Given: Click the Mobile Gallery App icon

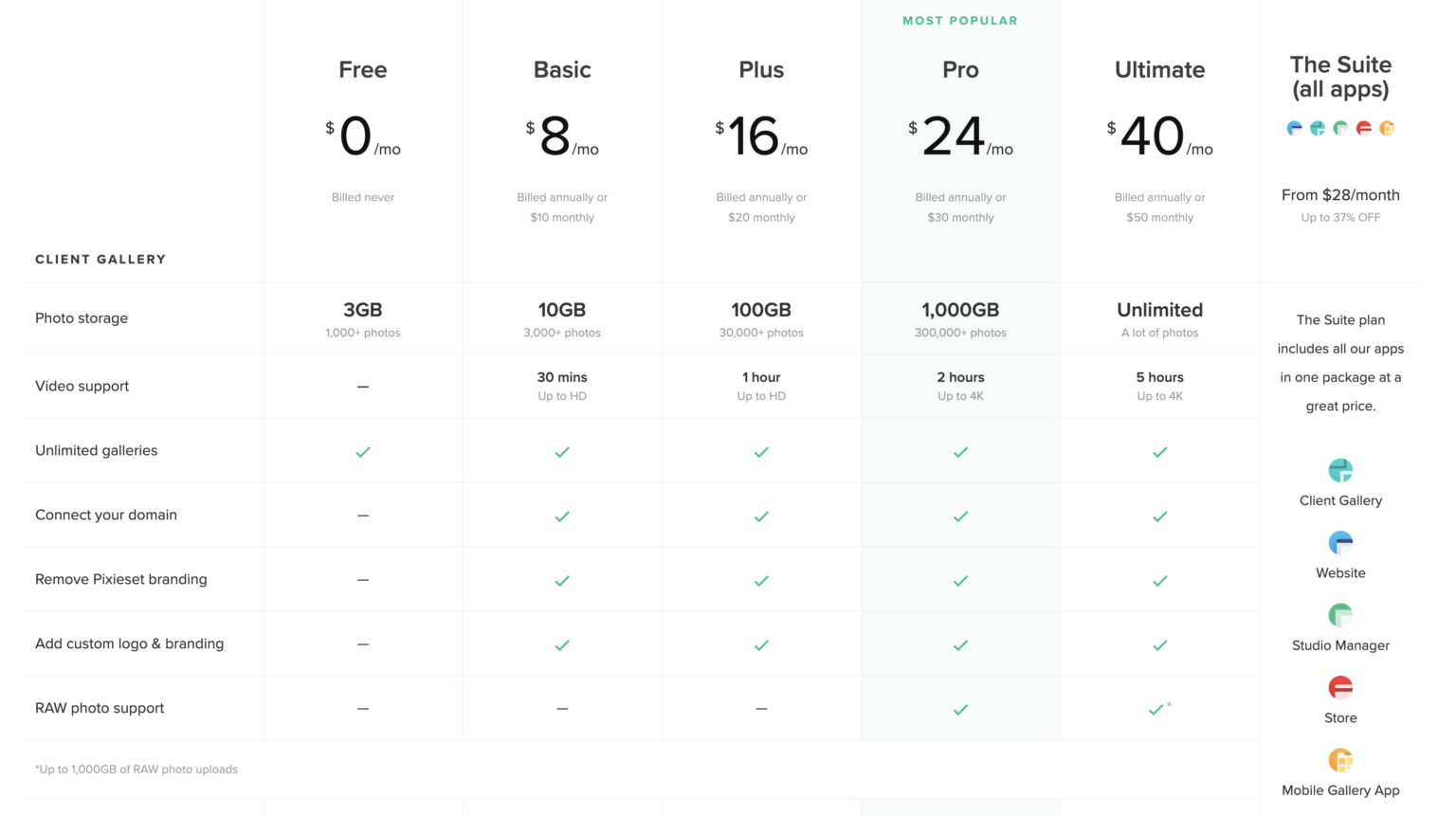Looking at the screenshot, I should tap(1340, 759).
